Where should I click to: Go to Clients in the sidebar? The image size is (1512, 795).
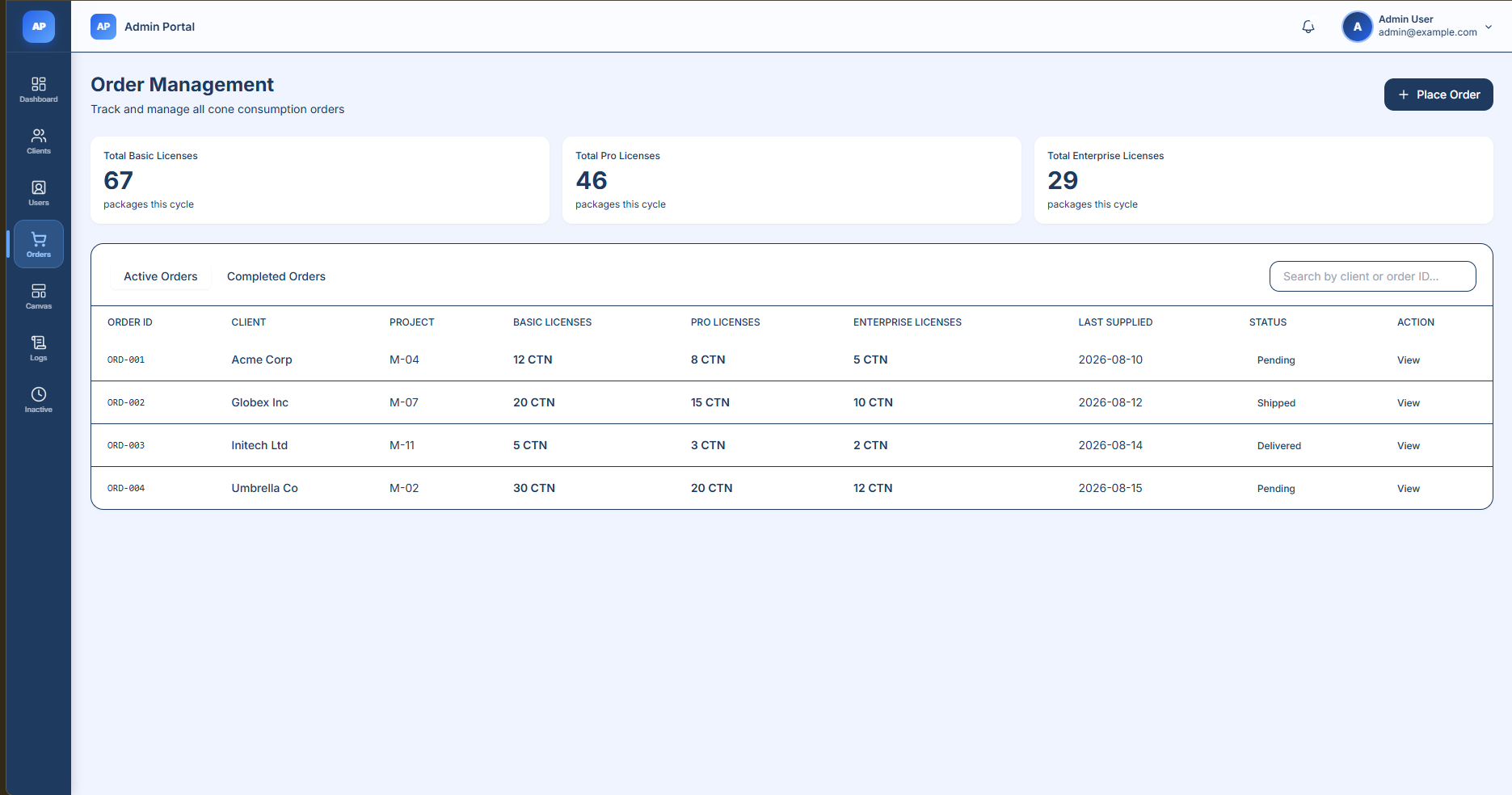pos(39,141)
